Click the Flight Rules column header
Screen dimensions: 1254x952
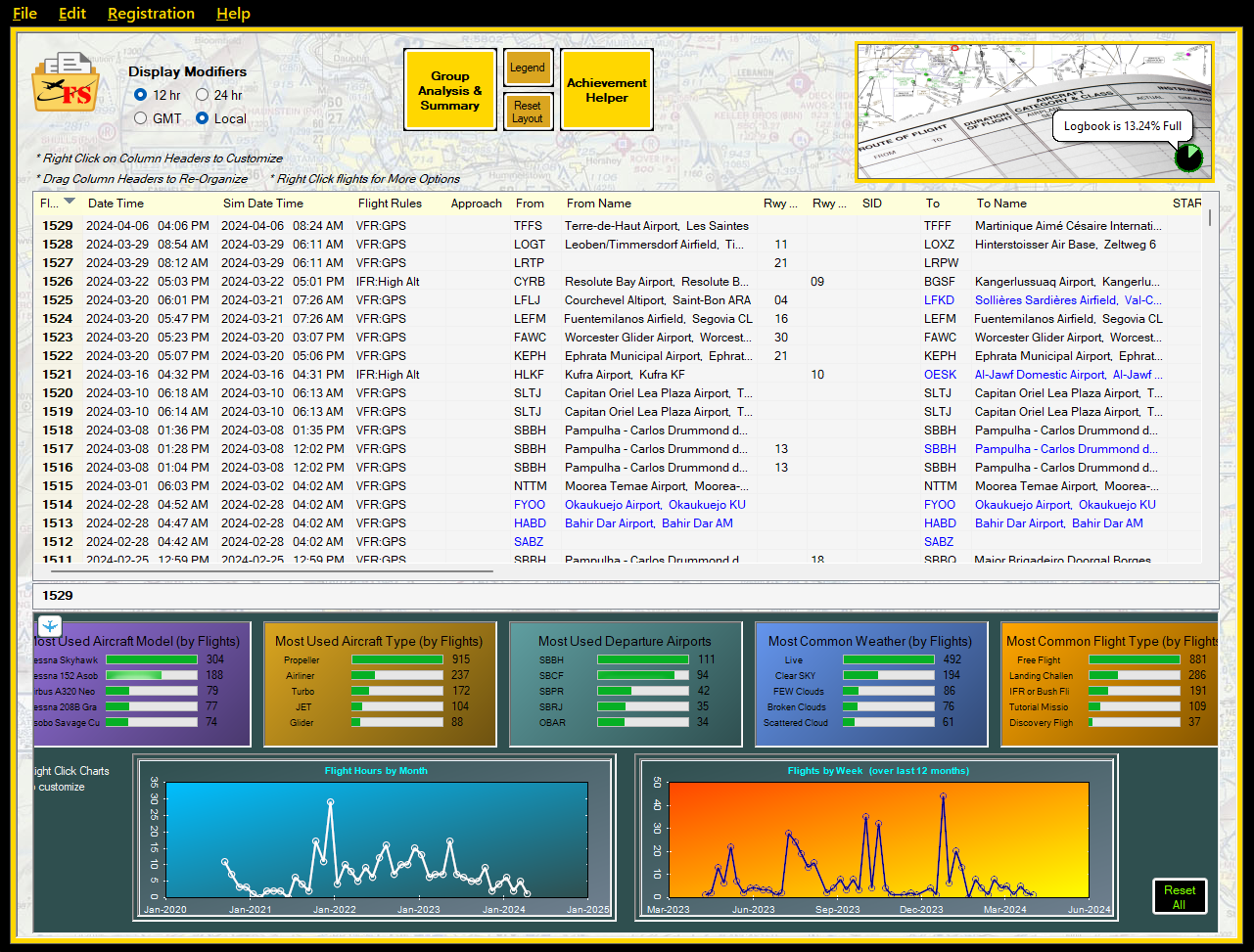click(390, 204)
